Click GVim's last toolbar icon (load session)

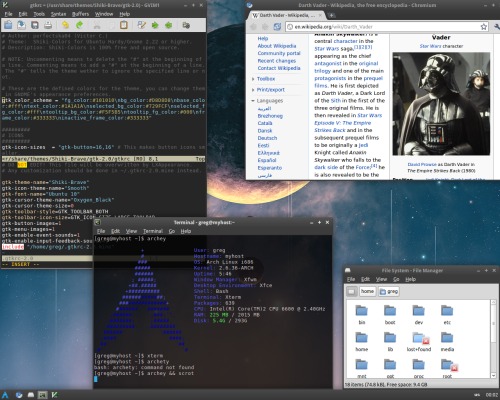186,25
